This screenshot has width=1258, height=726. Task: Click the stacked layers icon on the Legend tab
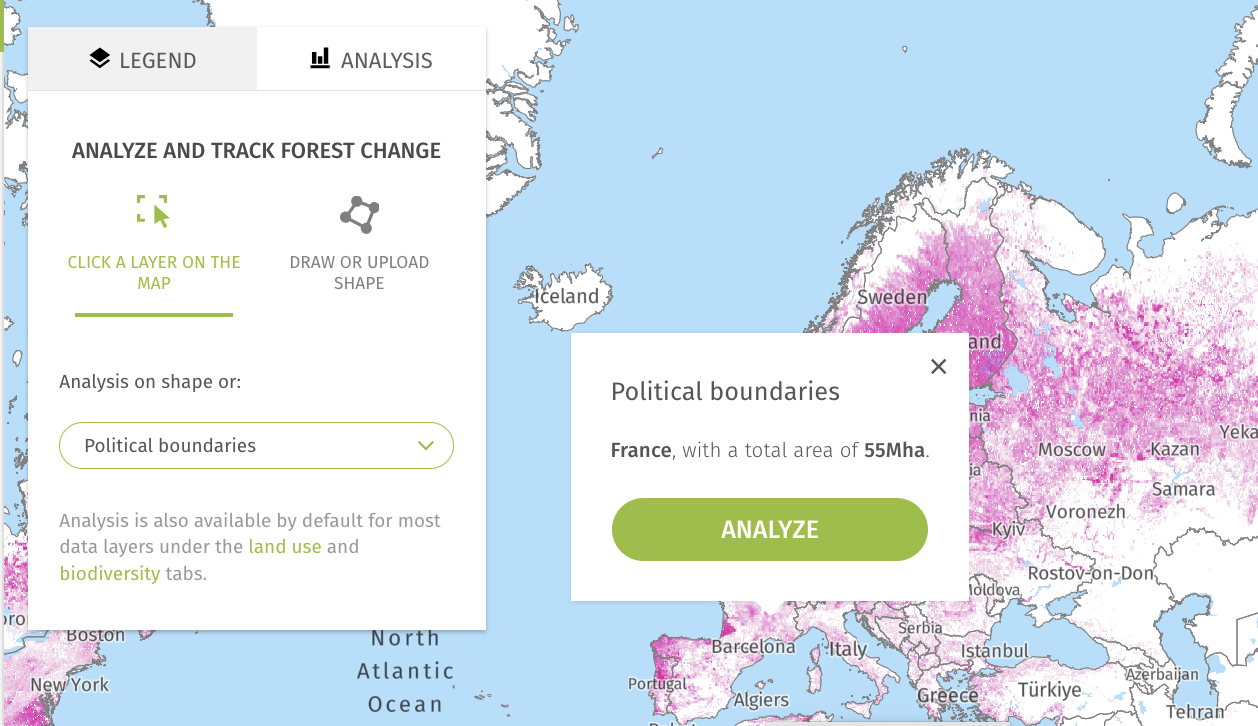pos(99,58)
